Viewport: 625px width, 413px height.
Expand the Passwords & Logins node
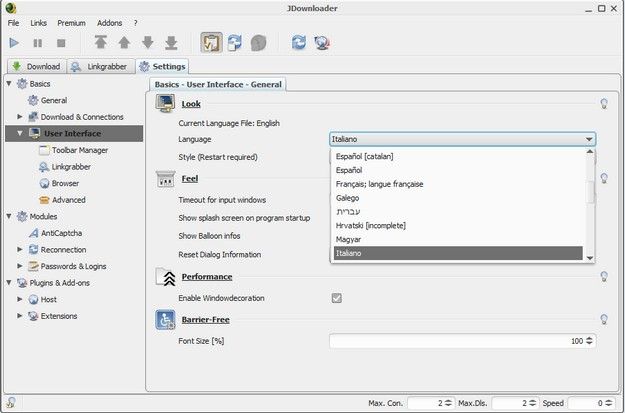click(20, 266)
